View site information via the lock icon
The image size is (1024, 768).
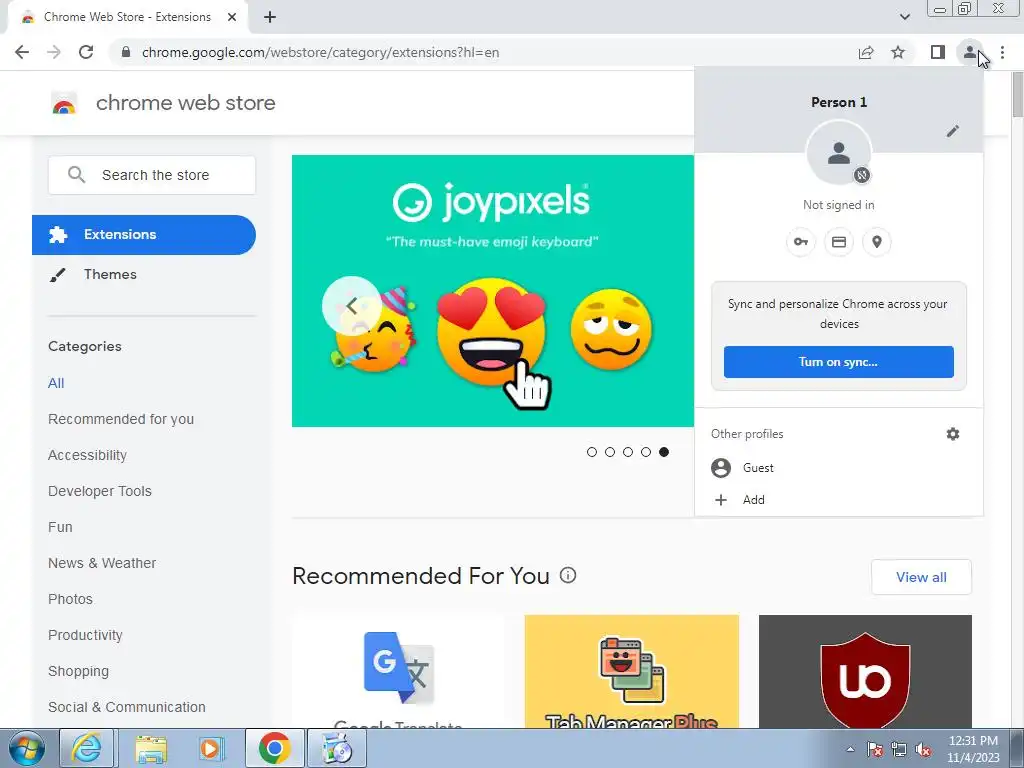pos(127,52)
